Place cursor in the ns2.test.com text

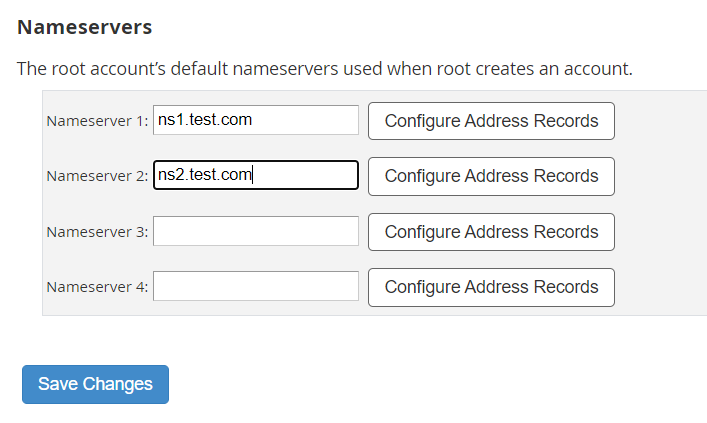click(x=205, y=175)
